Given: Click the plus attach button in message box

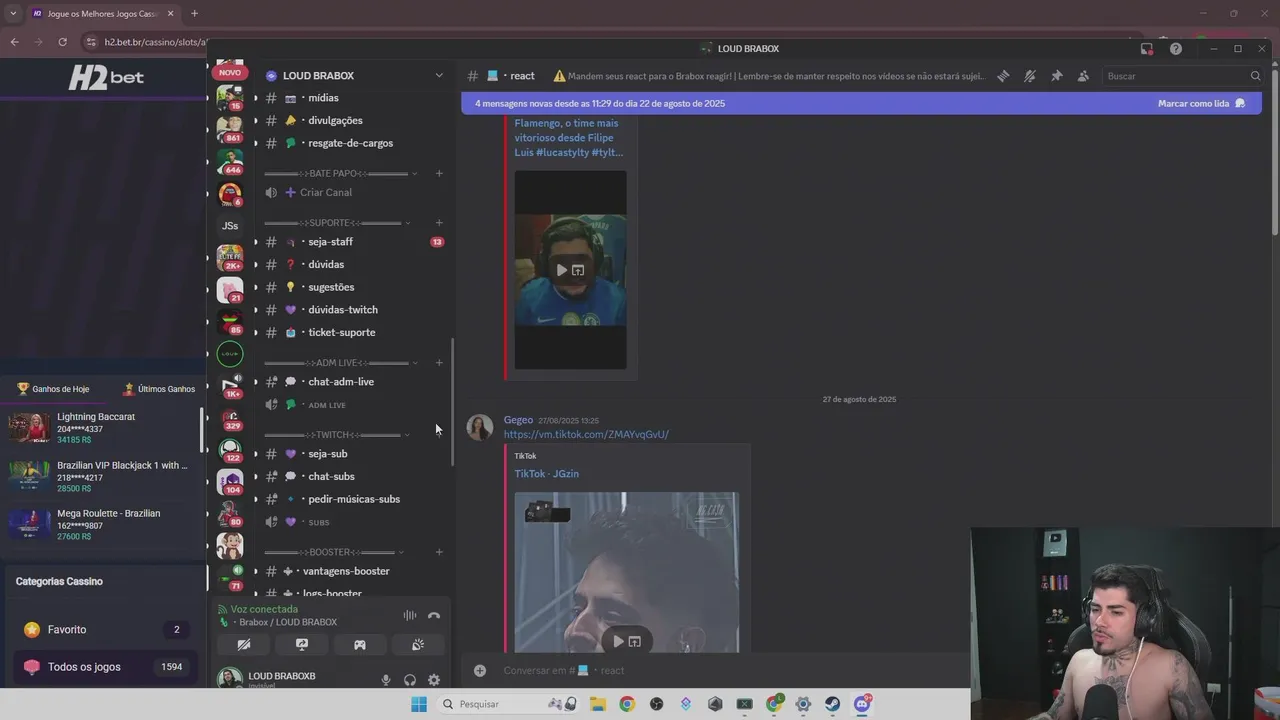Looking at the screenshot, I should [x=480, y=670].
